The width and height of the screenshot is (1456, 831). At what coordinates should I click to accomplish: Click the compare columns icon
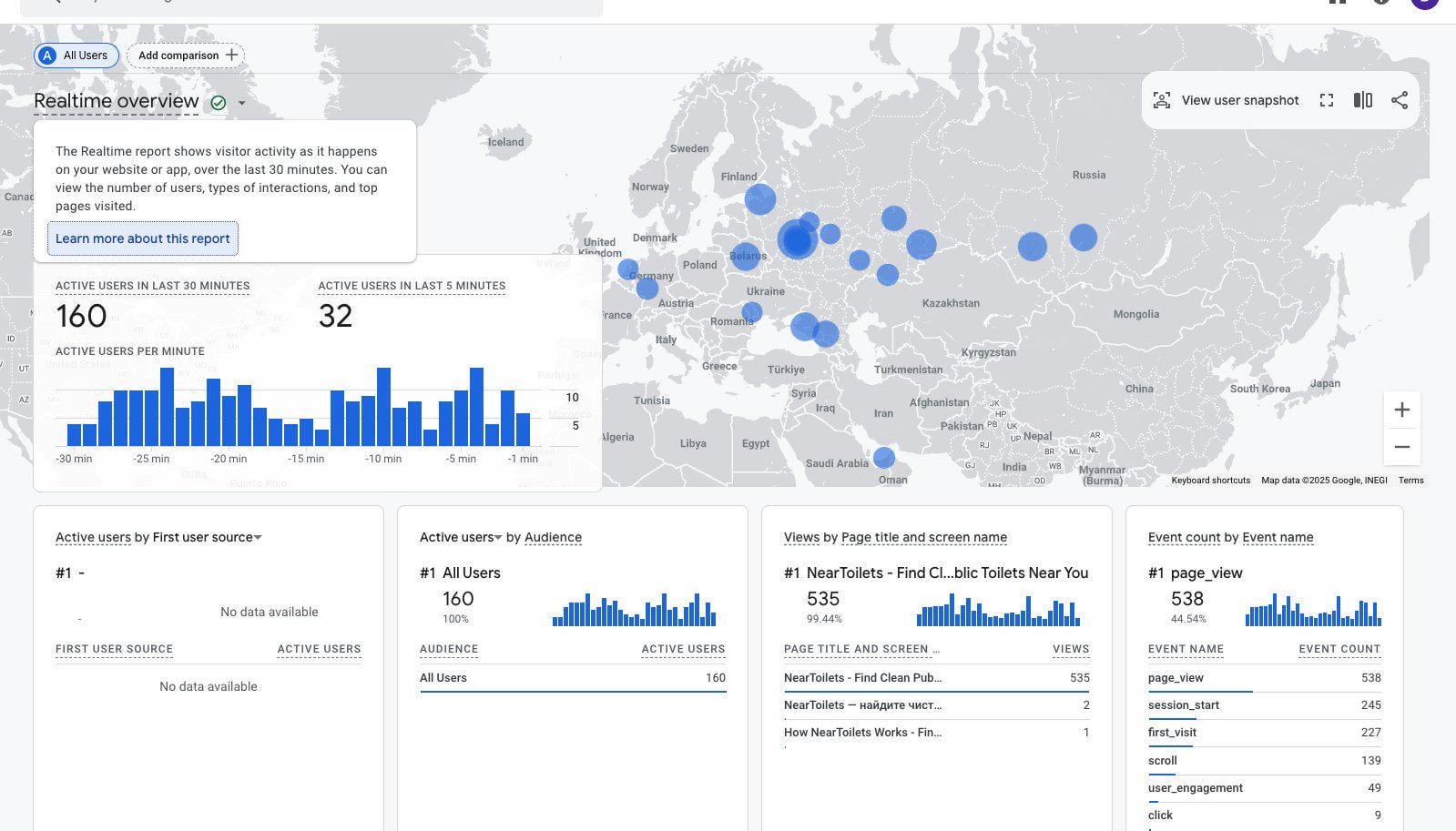1363,100
